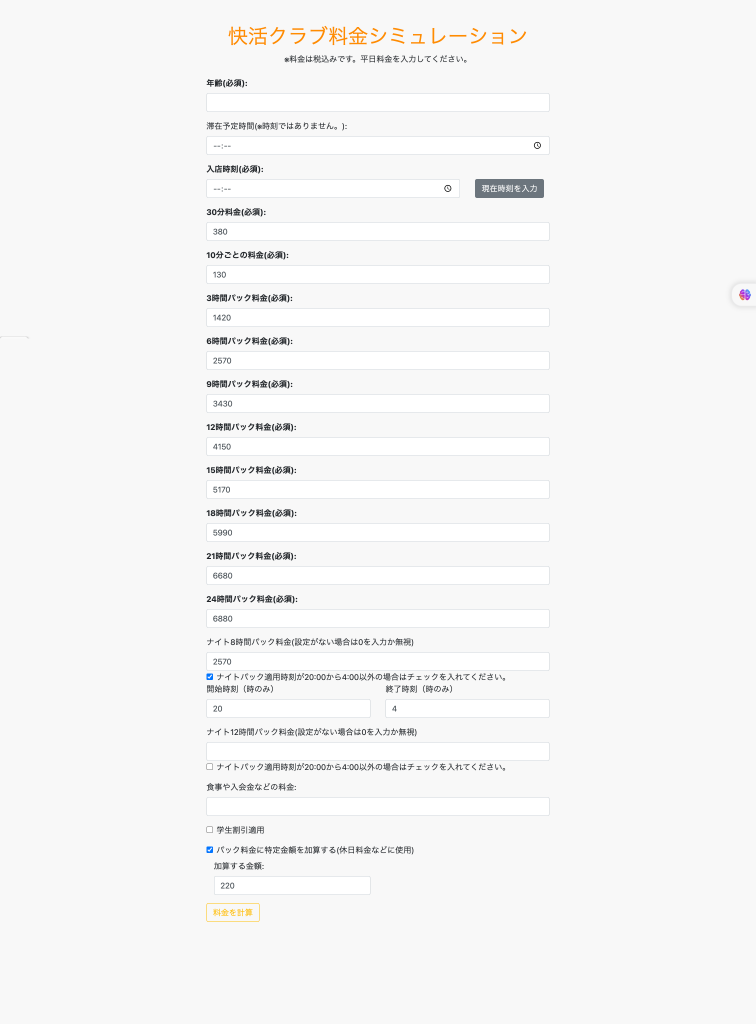The width and height of the screenshot is (756, 1024).
Task: Select the 30分料金 field containing 380
Action: click(378, 232)
